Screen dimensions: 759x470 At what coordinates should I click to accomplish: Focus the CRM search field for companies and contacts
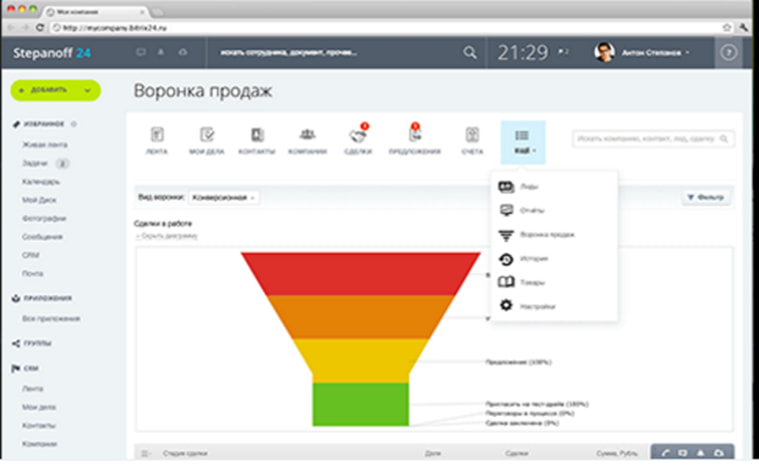coord(653,139)
